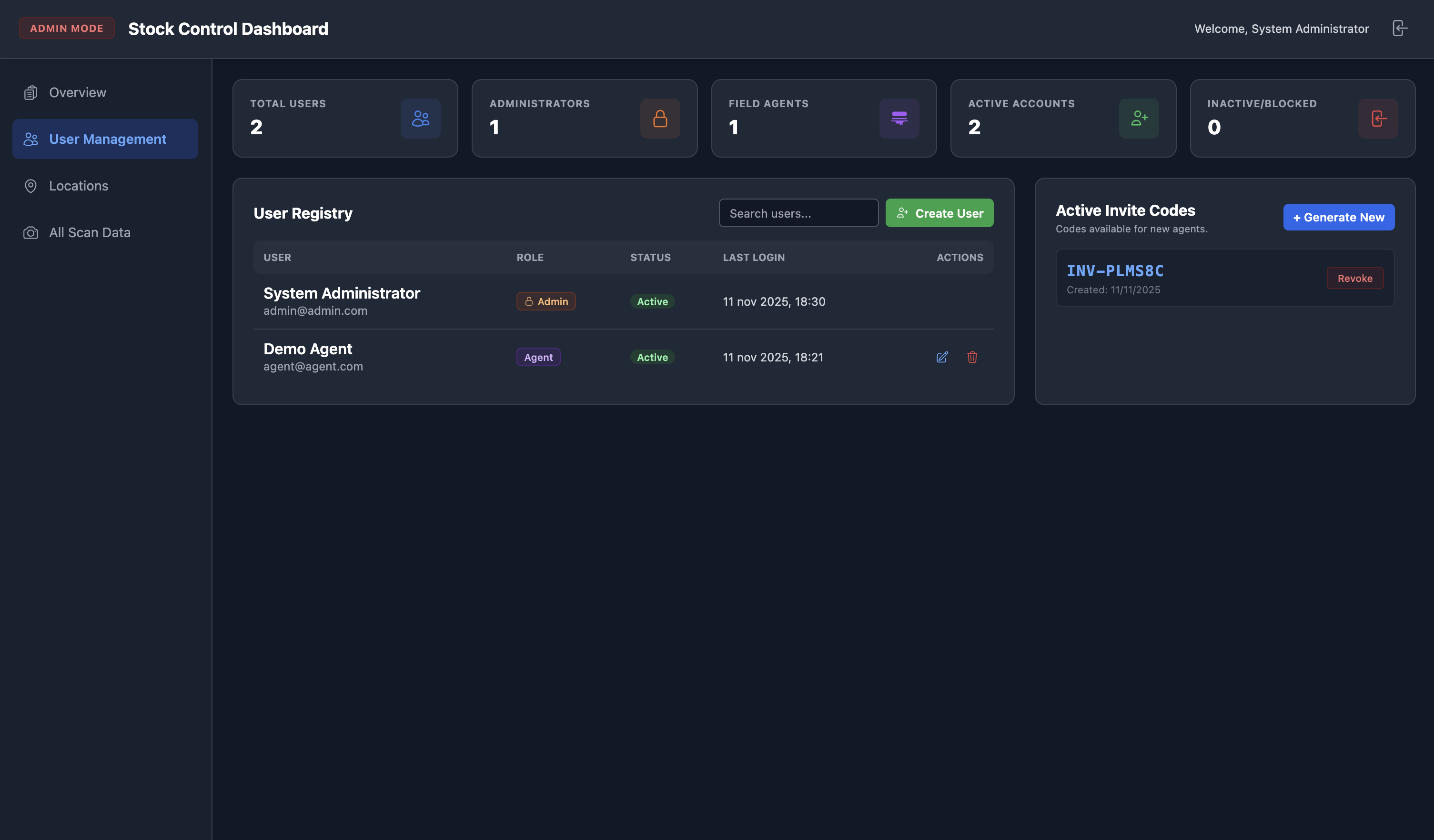Delete Demo Agent using trash icon
This screenshot has width=1434, height=840.
pyautogui.click(x=972, y=357)
